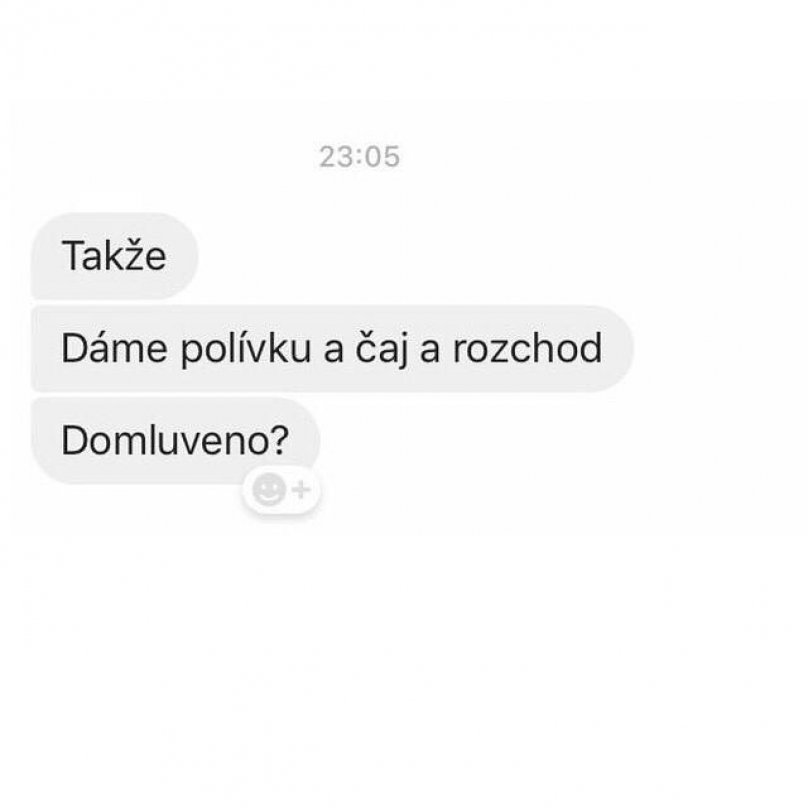
Task: Click the word "rozchod" in the message
Action: coord(527,348)
